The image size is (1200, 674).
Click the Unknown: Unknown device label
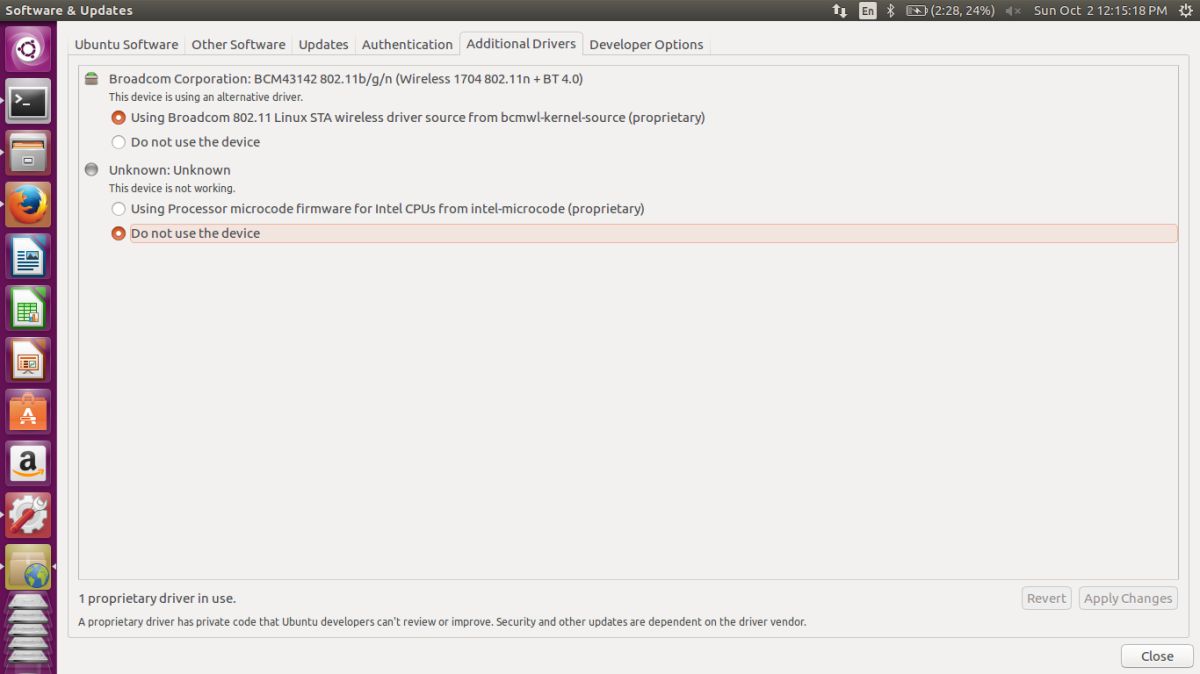170,170
